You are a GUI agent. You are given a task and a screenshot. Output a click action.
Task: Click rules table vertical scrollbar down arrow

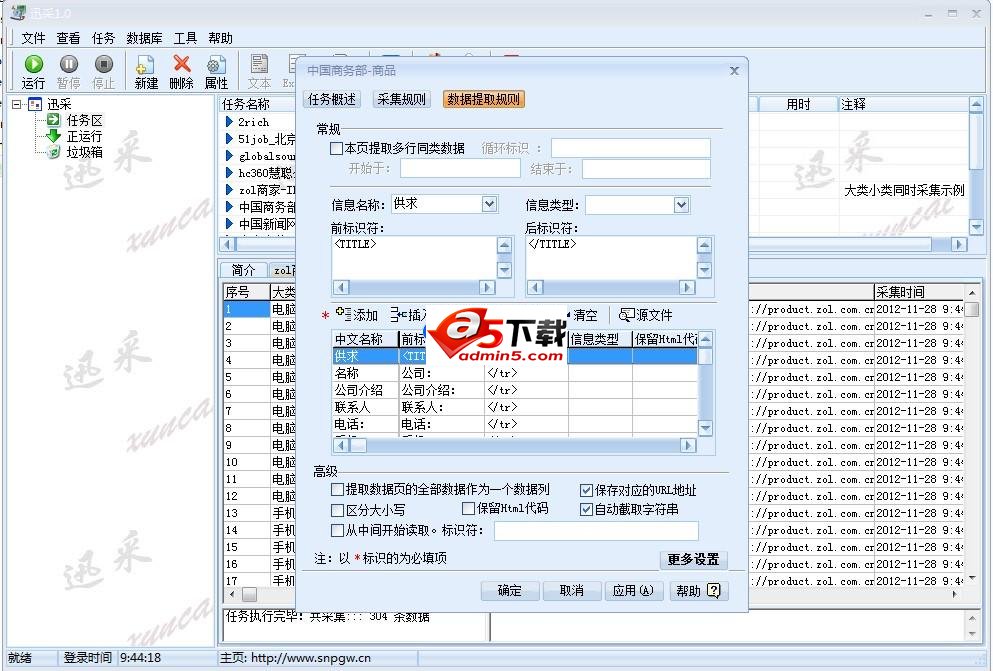coord(705,429)
